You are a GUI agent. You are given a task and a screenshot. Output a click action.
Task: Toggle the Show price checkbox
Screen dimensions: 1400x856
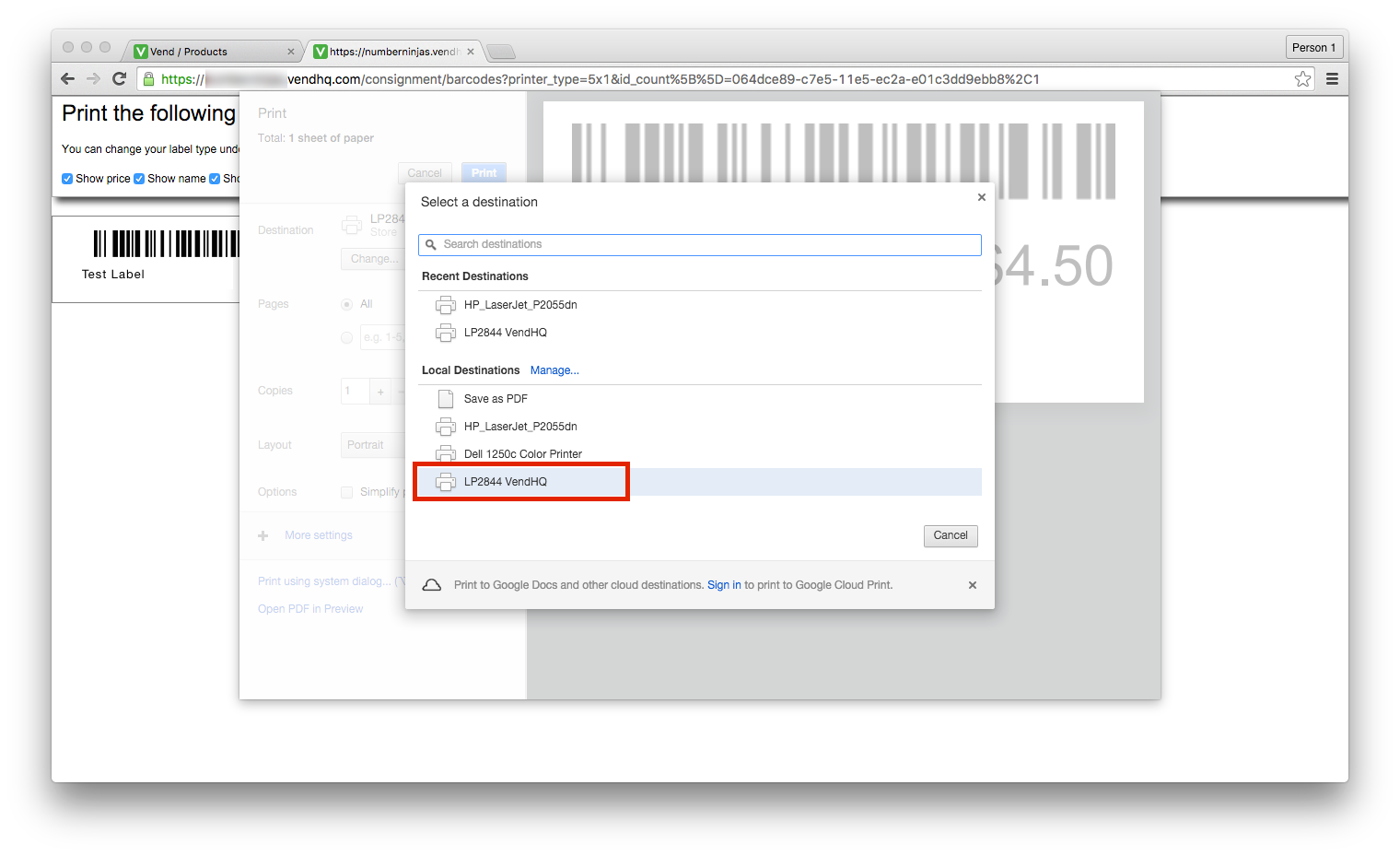pos(67,179)
